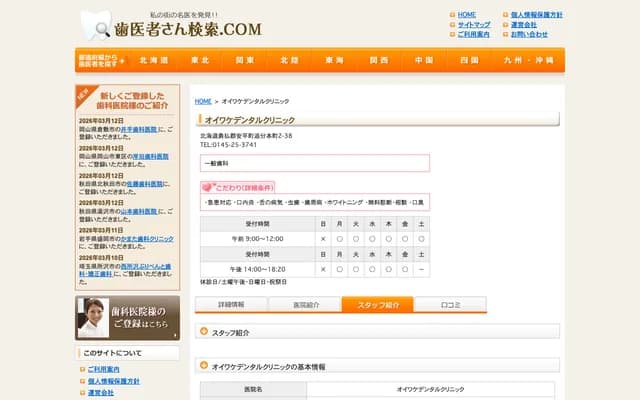
Task: Click arrow icon beside 基本情報 heading
Action: point(204,366)
